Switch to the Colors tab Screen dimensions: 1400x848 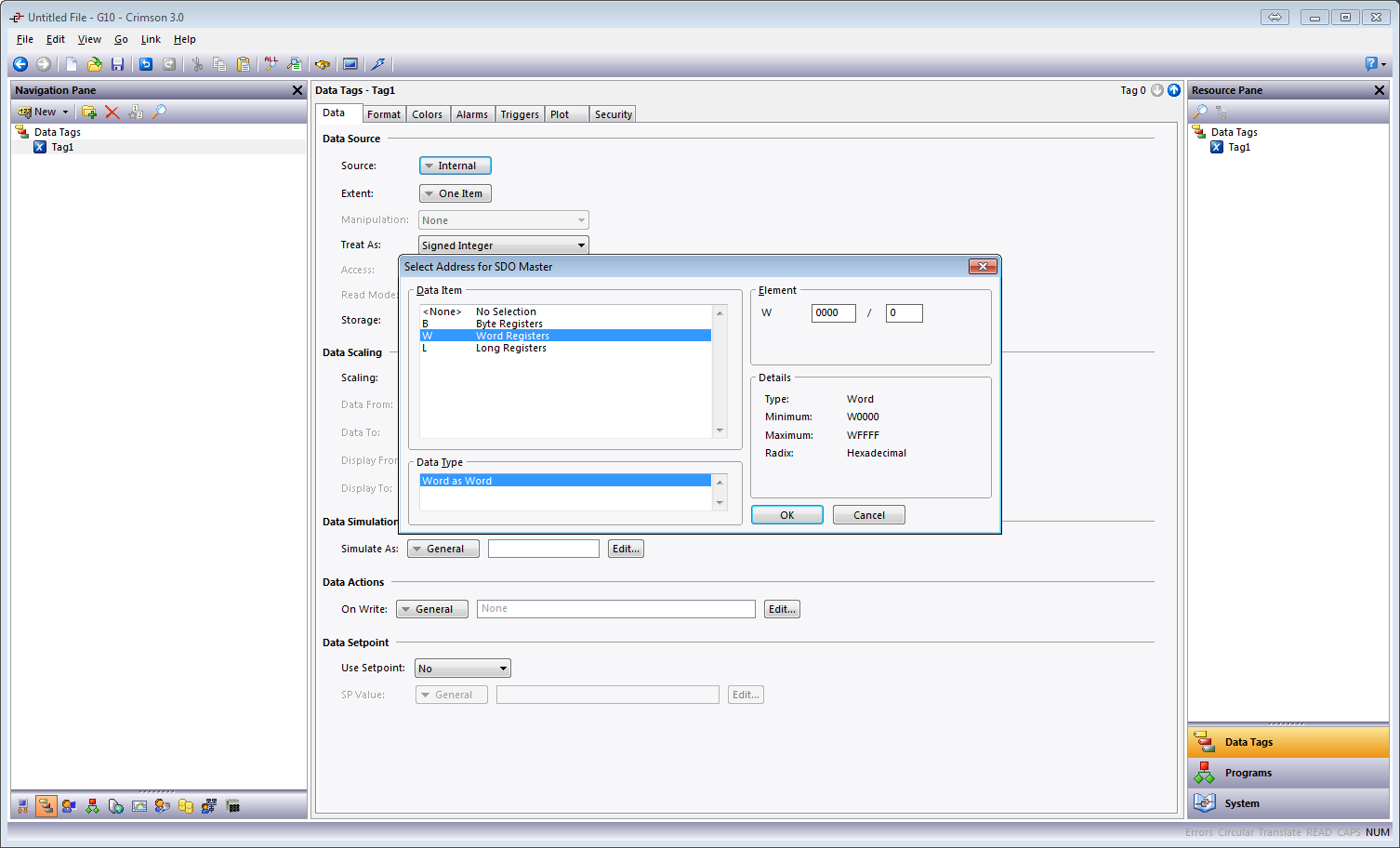pos(428,114)
